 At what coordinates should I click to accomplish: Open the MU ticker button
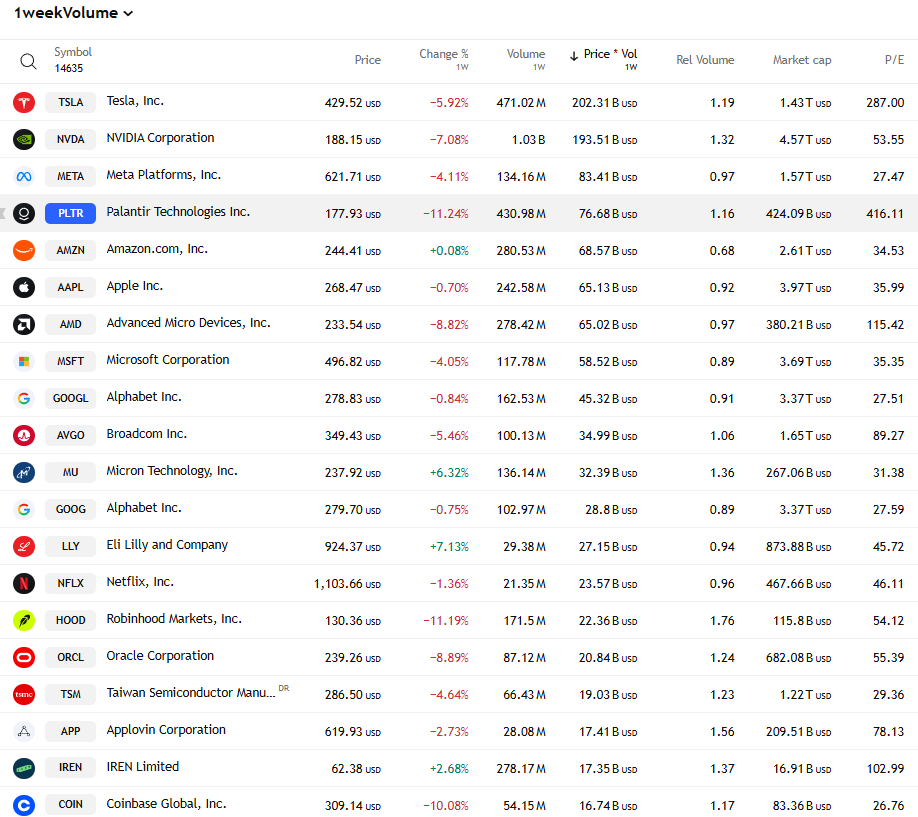point(70,472)
